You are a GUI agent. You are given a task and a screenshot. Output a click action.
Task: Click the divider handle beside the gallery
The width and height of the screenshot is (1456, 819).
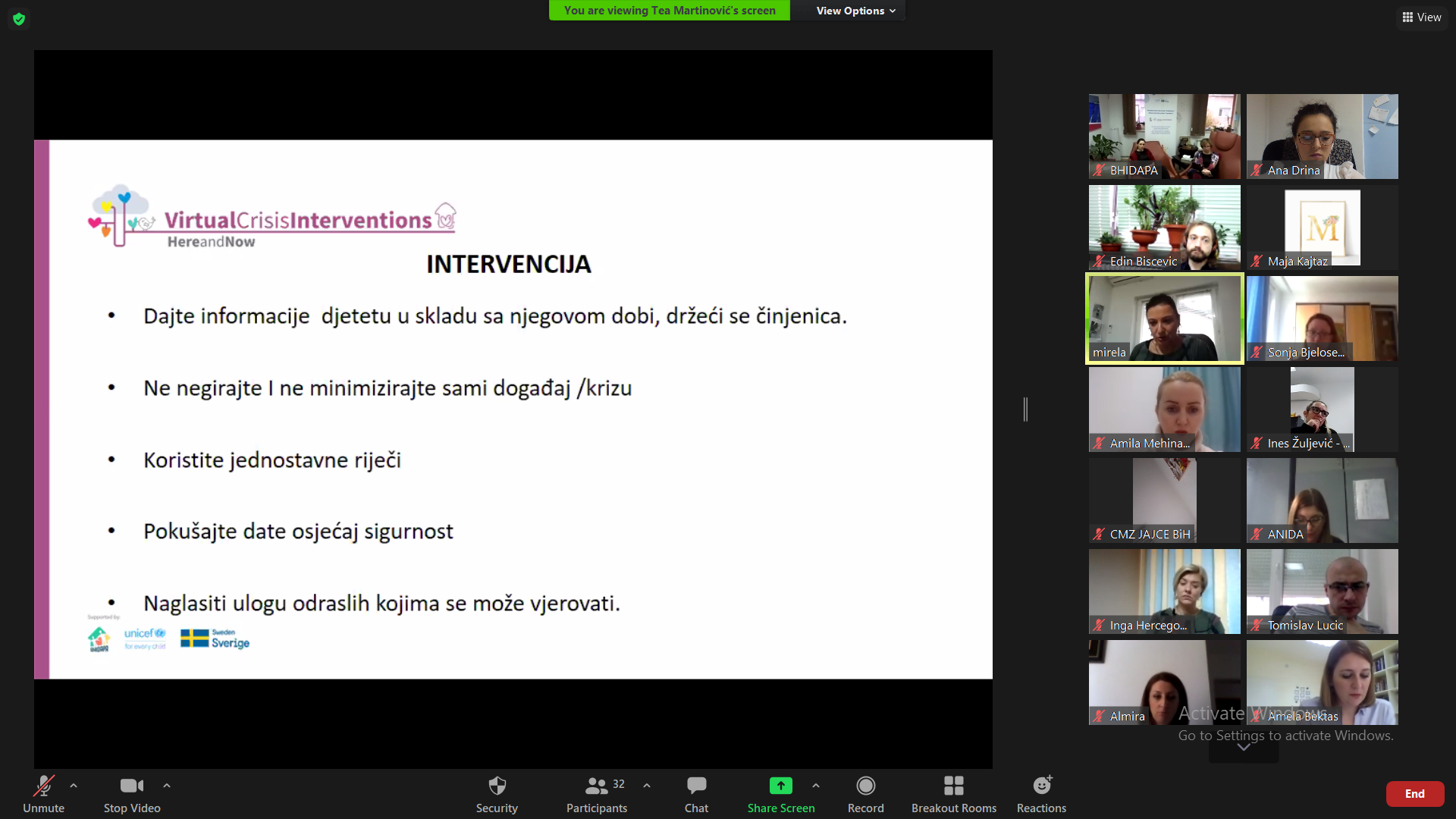point(1025,409)
